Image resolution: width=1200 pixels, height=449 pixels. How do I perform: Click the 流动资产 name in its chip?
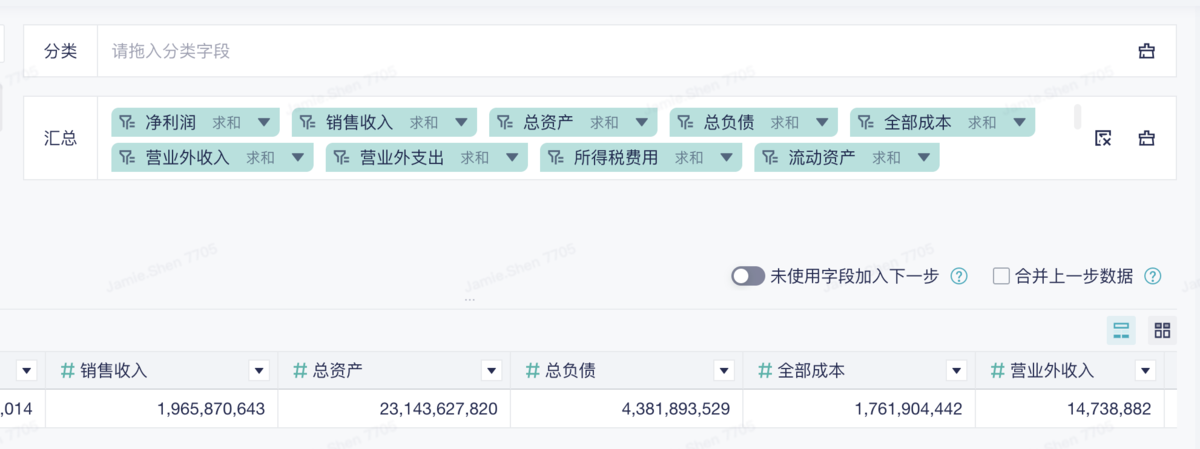point(822,158)
